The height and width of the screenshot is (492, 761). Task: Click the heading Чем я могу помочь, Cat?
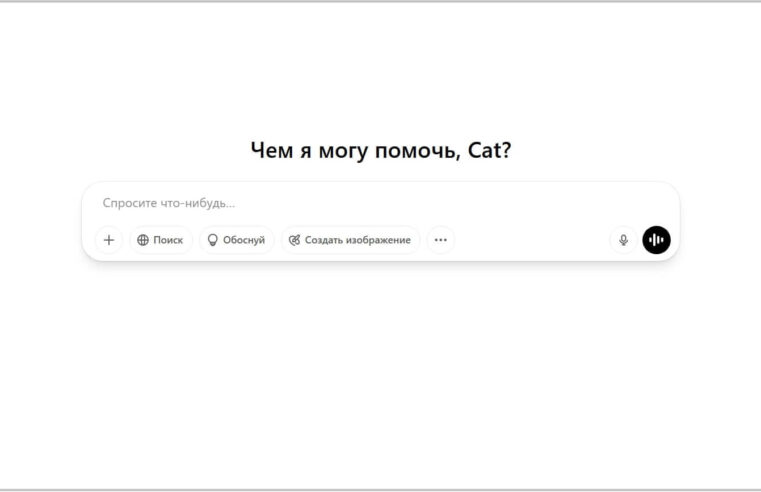(x=381, y=150)
